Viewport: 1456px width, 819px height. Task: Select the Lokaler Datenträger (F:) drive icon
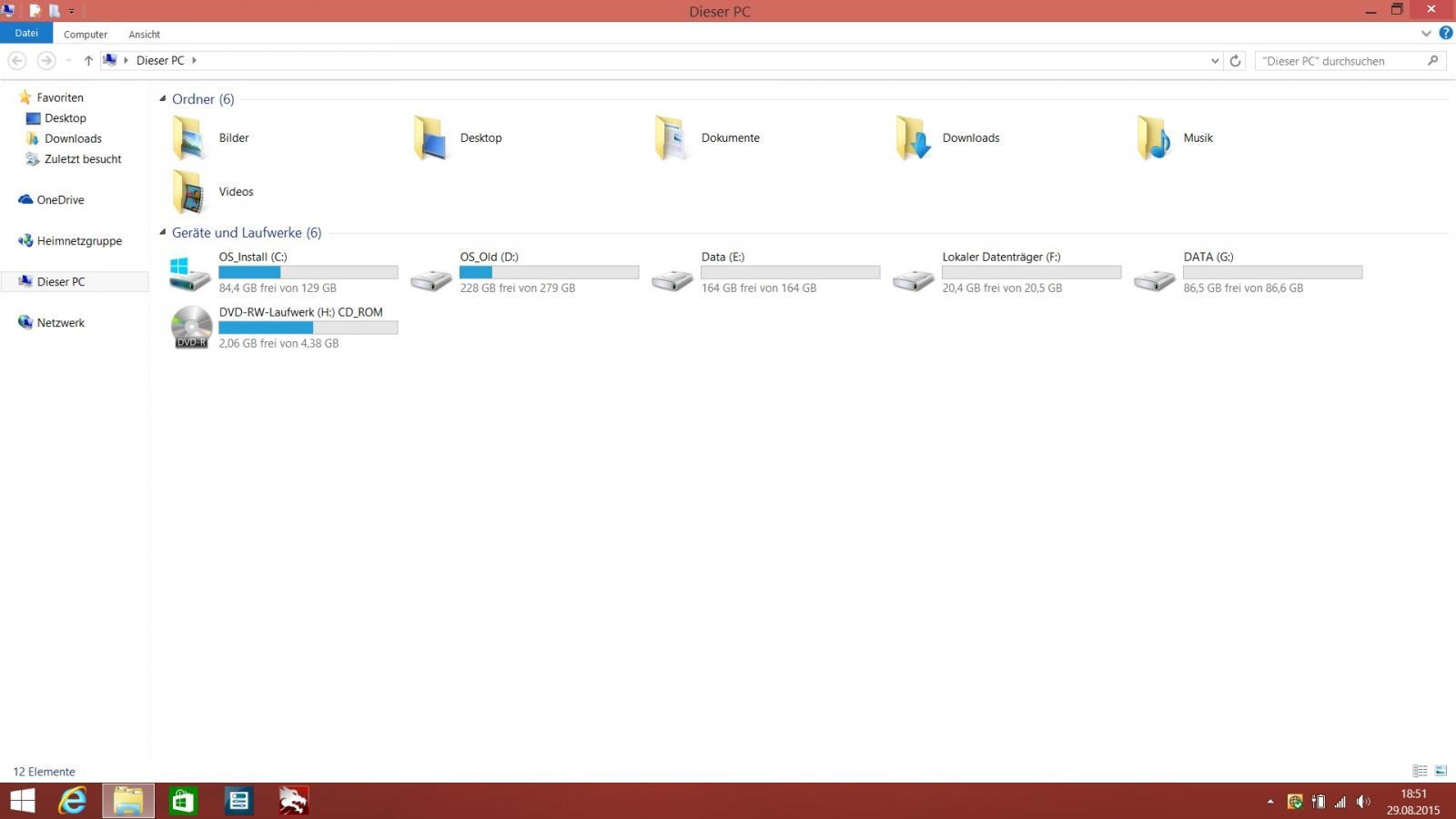[913, 280]
